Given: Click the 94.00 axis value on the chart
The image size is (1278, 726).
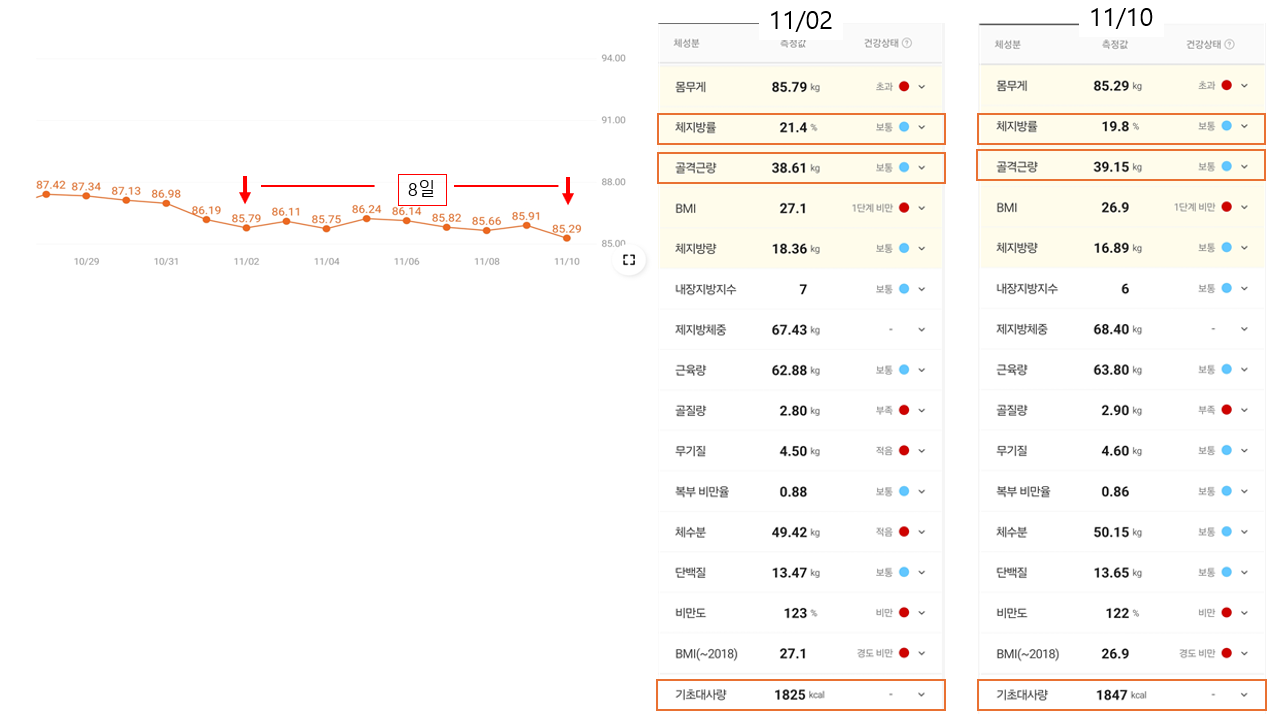Looking at the screenshot, I should click(613, 59).
